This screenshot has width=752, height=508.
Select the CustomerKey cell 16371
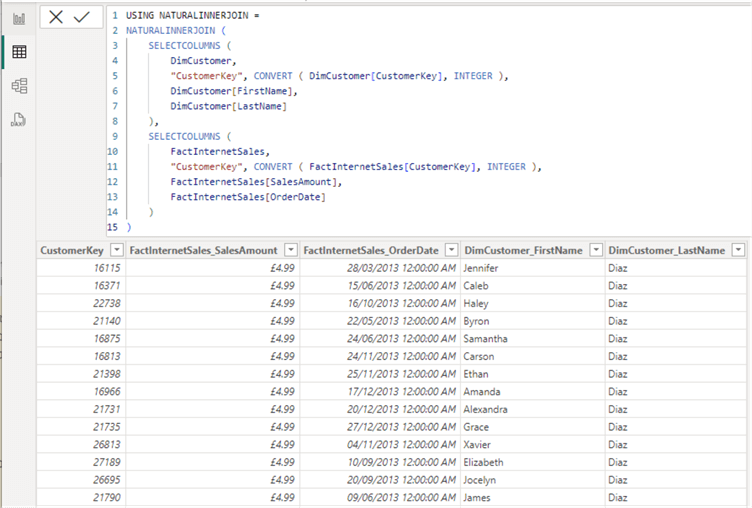pos(81,285)
